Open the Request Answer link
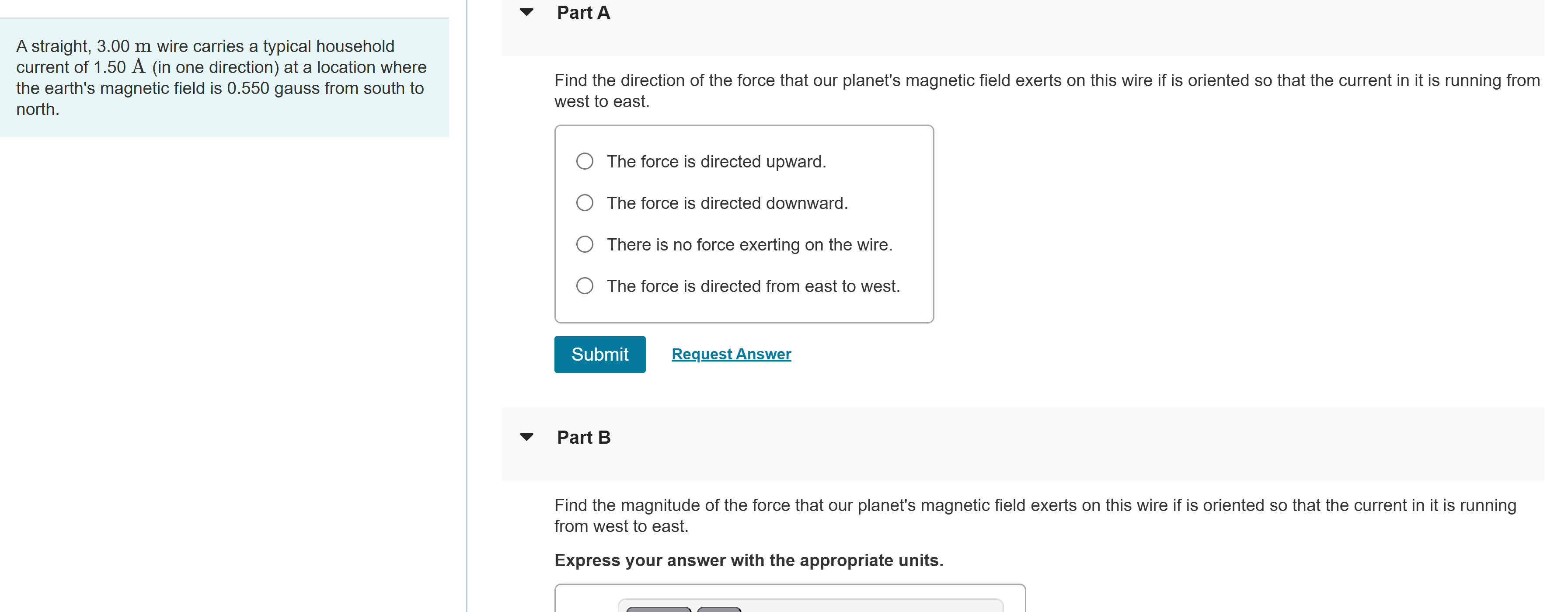The image size is (1568, 612). coord(730,354)
